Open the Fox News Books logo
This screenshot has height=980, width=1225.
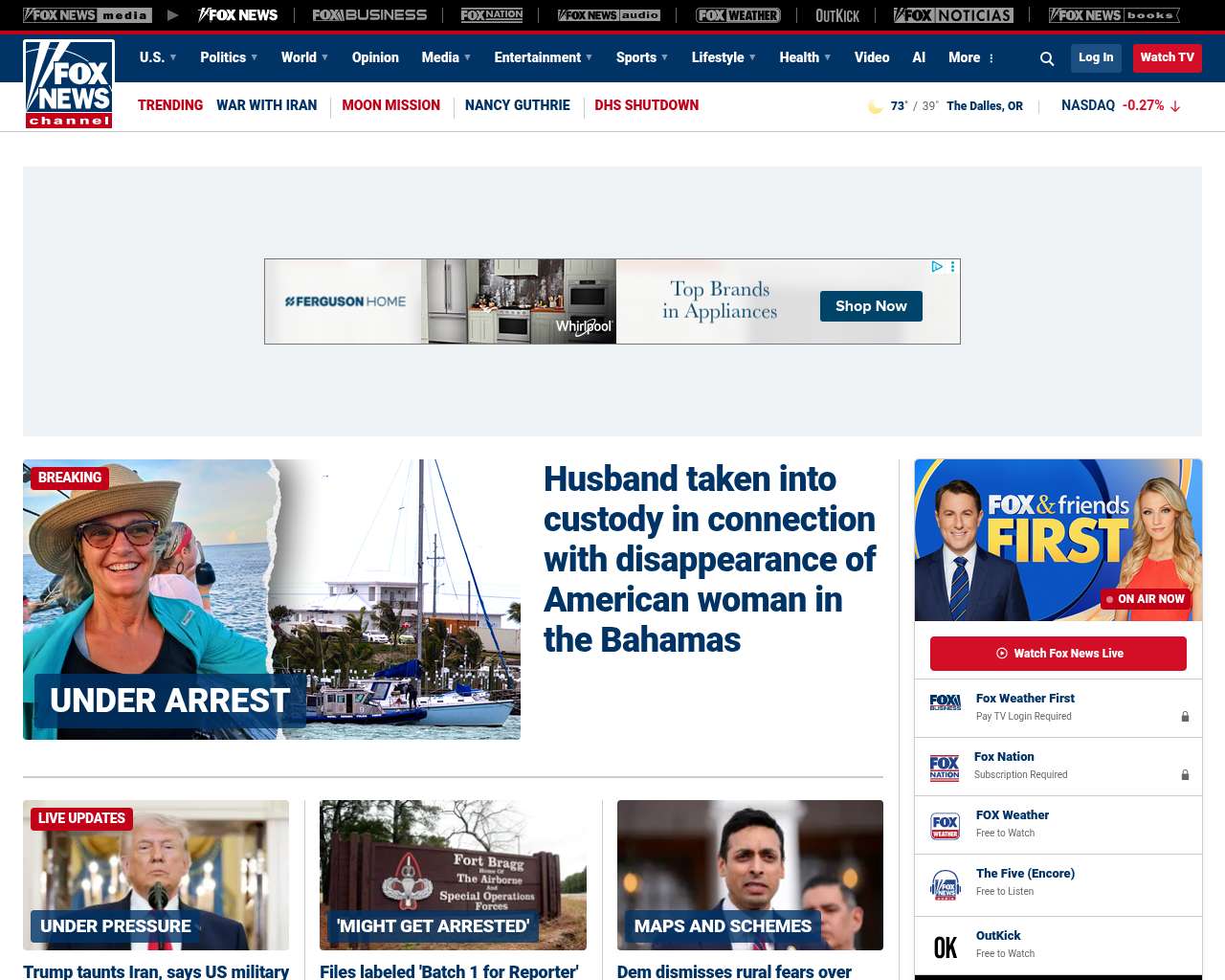click(x=1114, y=15)
